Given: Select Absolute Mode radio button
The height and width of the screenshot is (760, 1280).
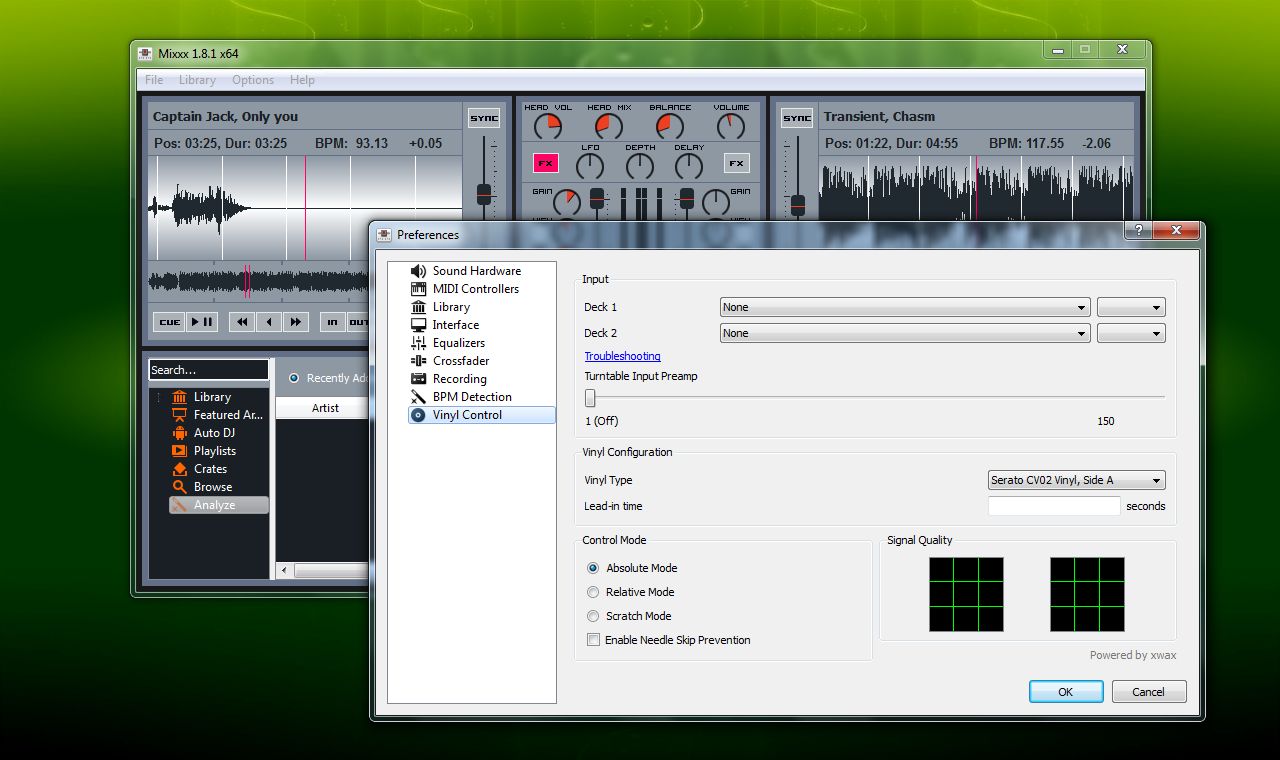Looking at the screenshot, I should (593, 568).
